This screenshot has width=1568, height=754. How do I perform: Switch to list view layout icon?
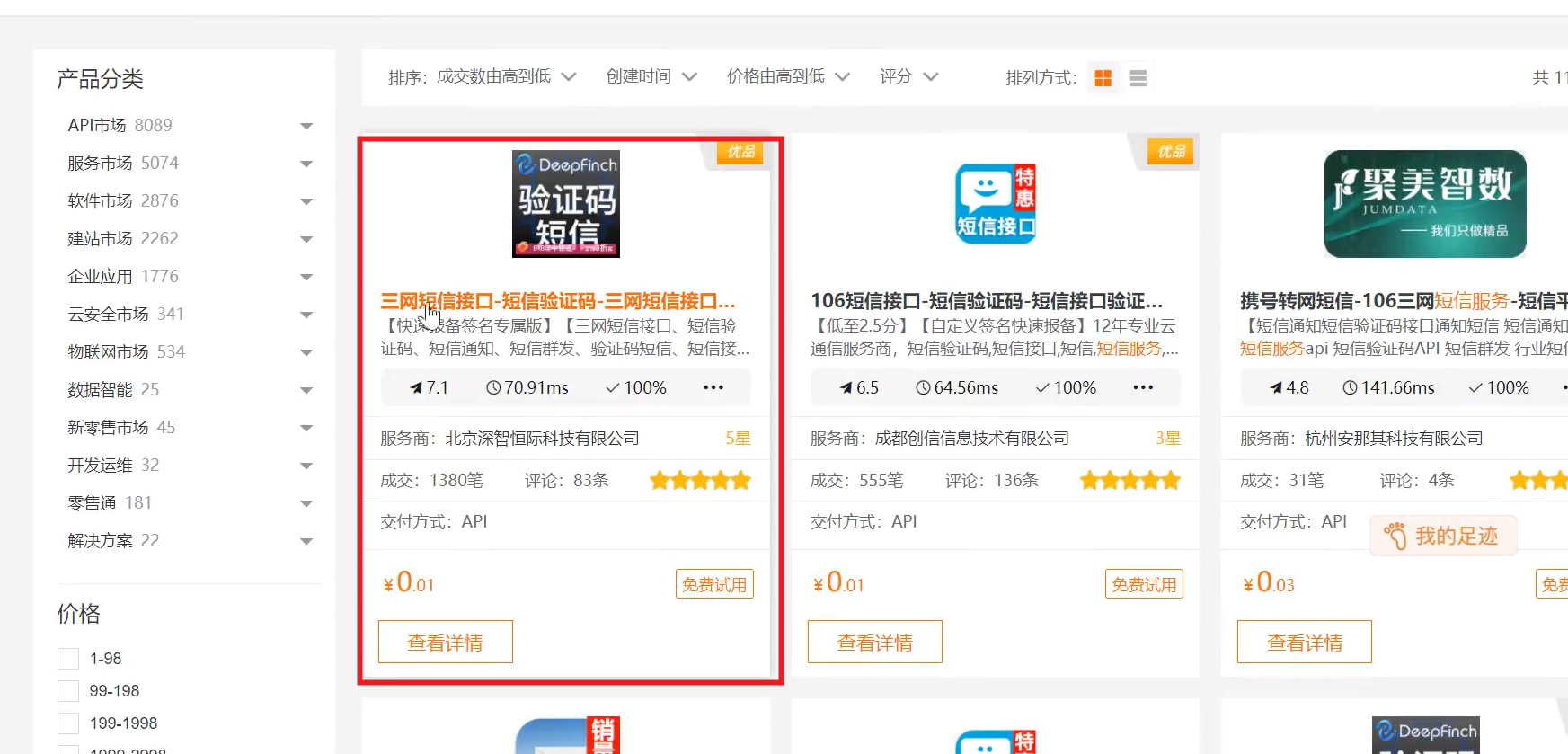coord(1138,78)
